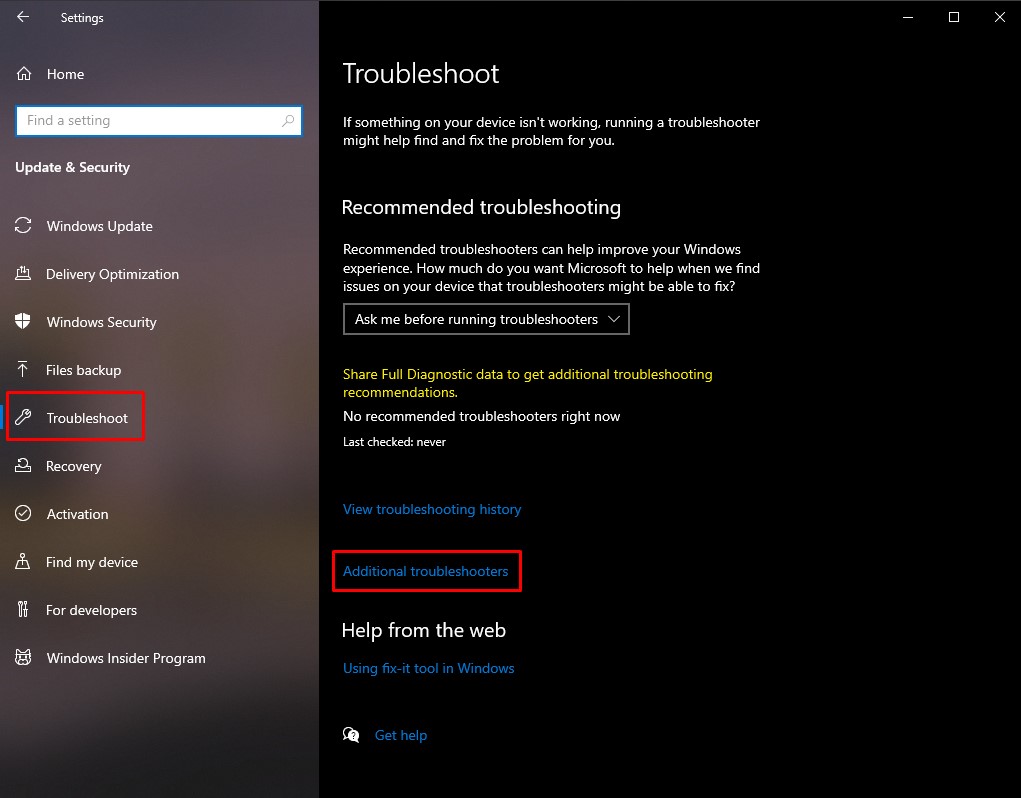Screen dimensions: 1021x798
Task: Click View troubleshooting history
Action: pyautogui.click(x=432, y=509)
